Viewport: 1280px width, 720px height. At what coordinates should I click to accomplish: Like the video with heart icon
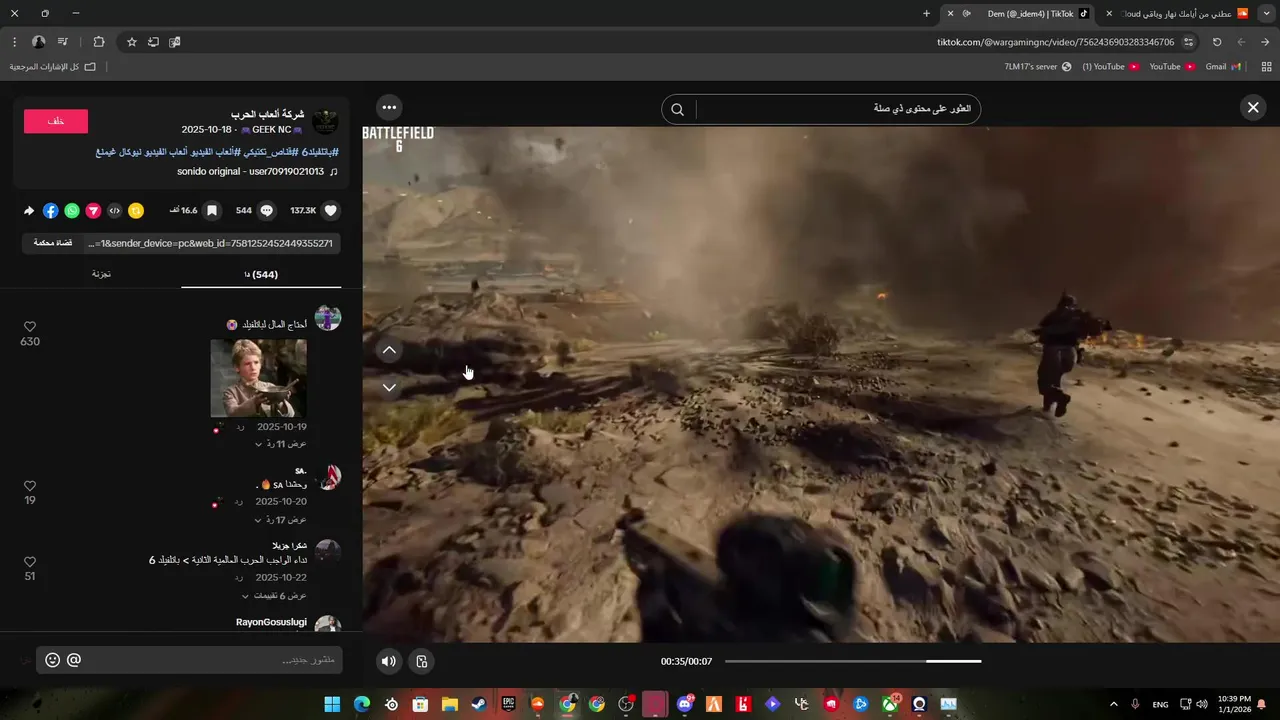pyautogui.click(x=331, y=211)
